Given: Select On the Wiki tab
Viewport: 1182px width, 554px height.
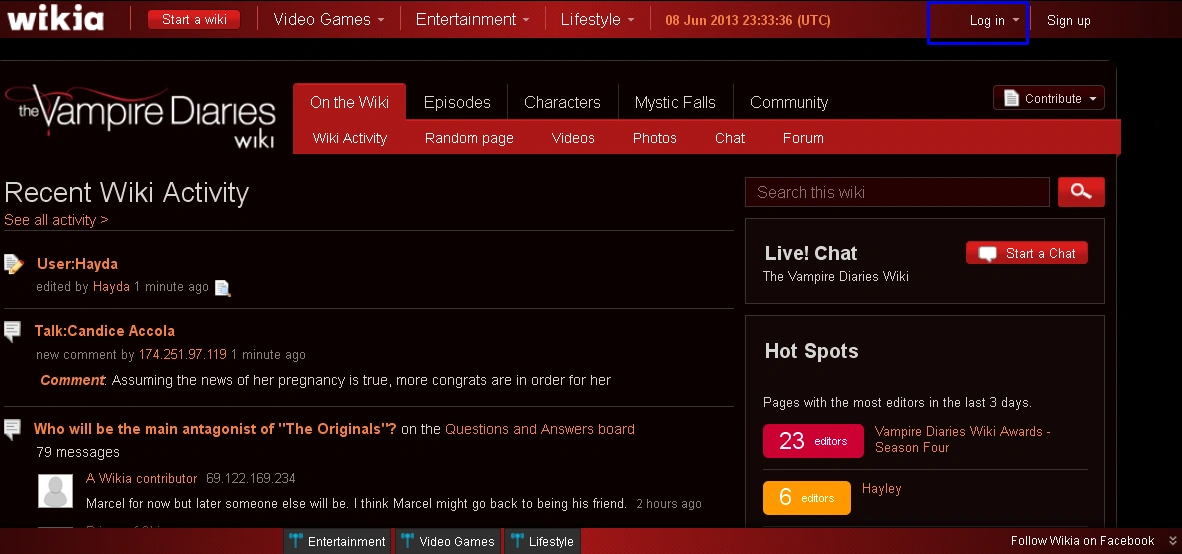Looking at the screenshot, I should coord(349,103).
